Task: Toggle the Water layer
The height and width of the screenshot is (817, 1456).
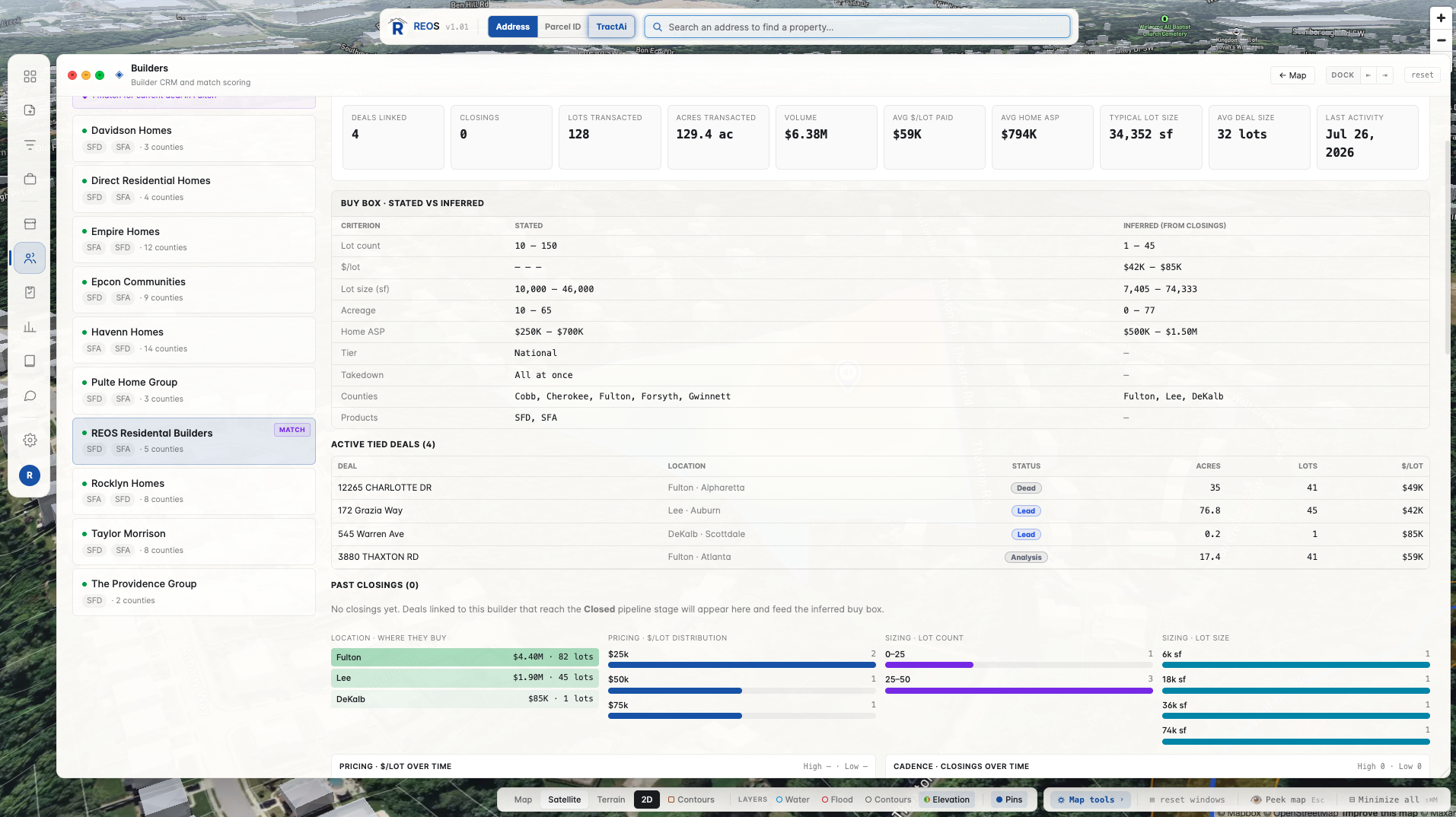Action: click(x=792, y=800)
